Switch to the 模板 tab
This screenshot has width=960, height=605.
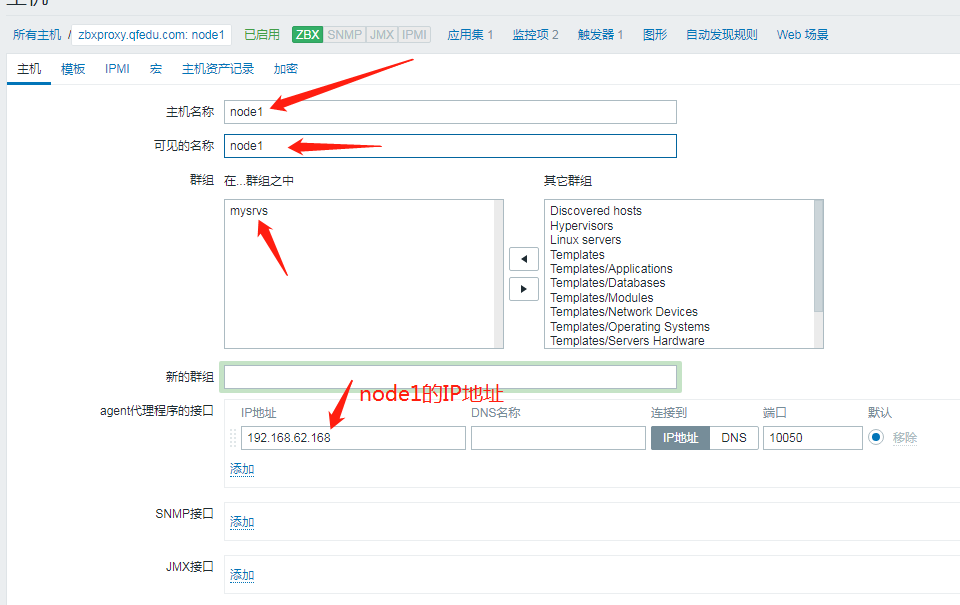tap(73, 69)
